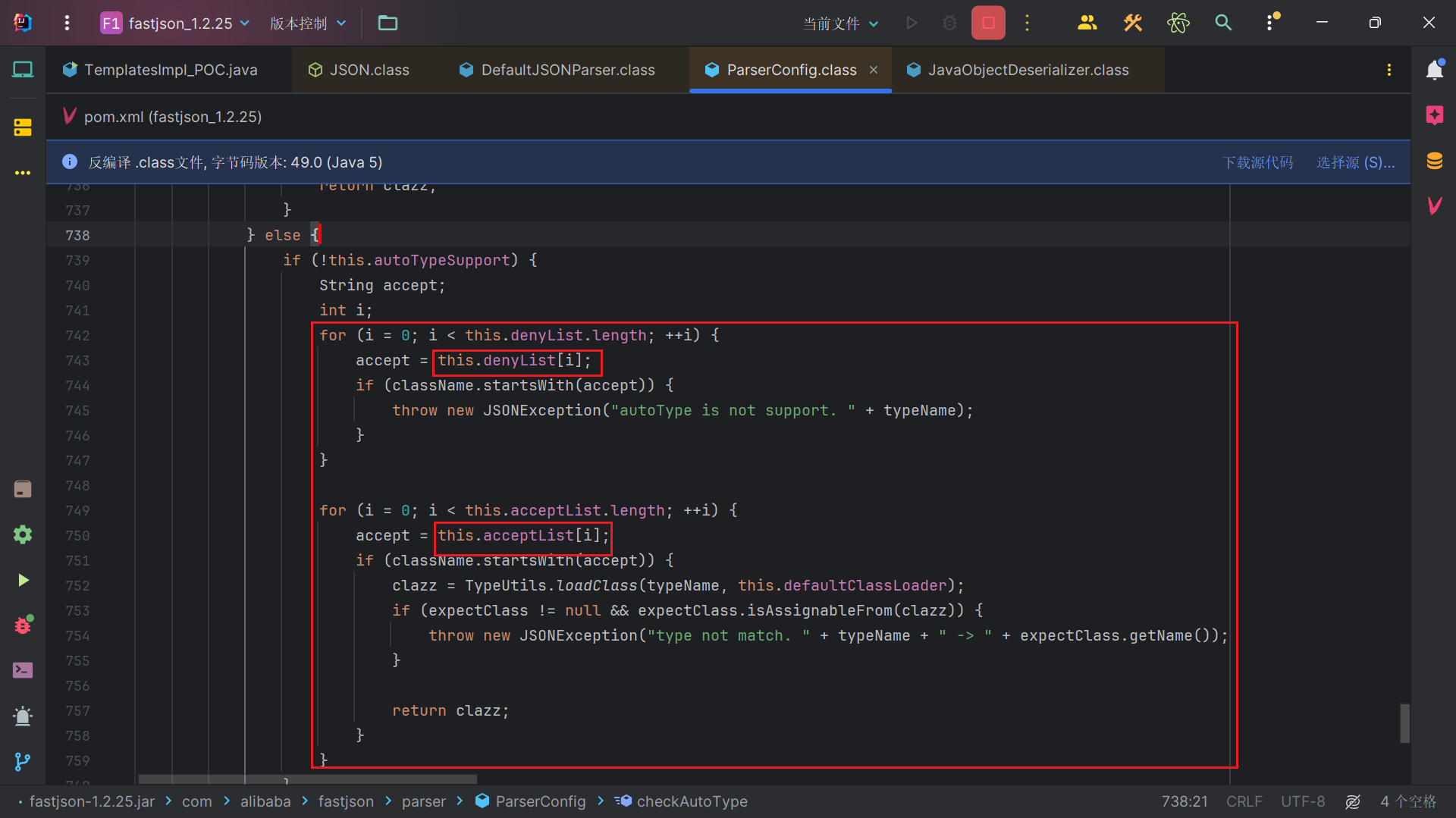Click 下载源代码 download sources link

tap(1258, 162)
